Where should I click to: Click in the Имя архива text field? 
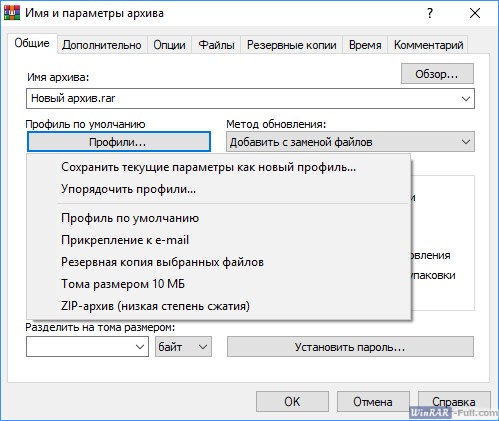tap(242, 99)
